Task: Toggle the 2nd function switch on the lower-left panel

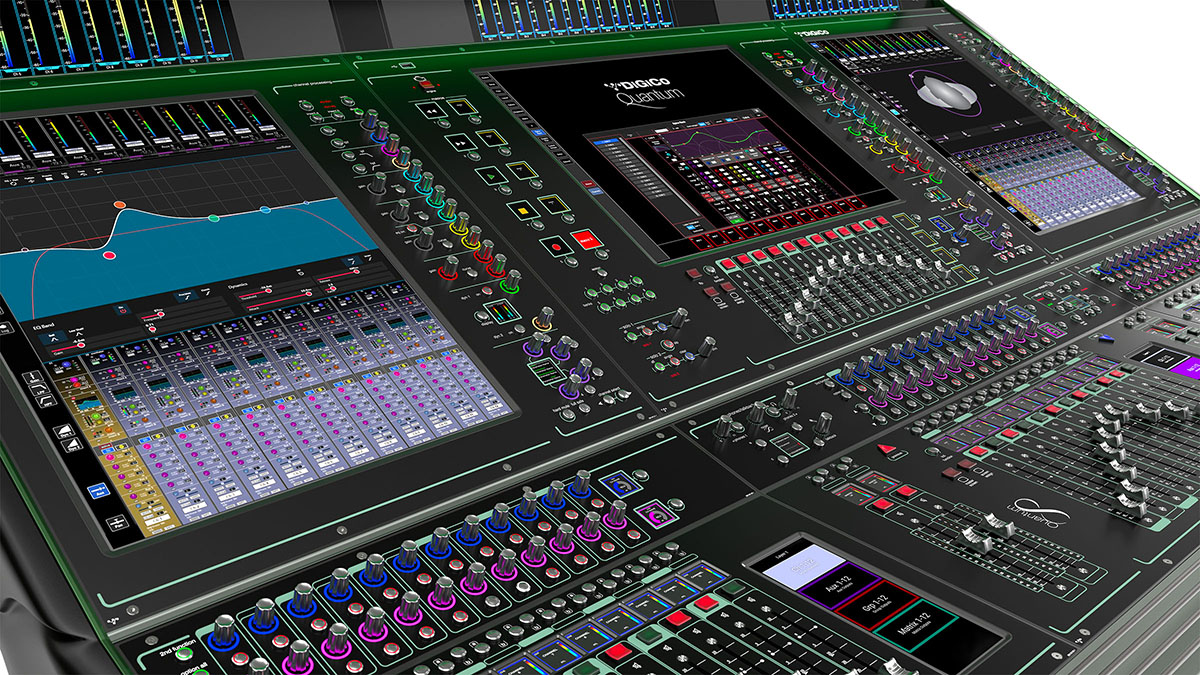Action: click(183, 653)
